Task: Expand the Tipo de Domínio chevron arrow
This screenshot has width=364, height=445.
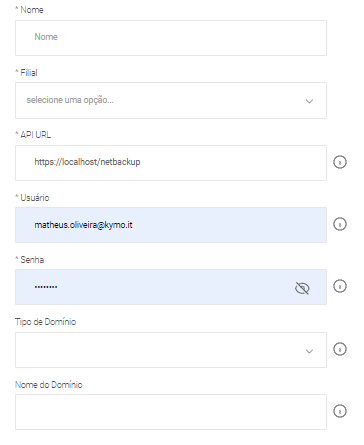Action: click(x=309, y=351)
